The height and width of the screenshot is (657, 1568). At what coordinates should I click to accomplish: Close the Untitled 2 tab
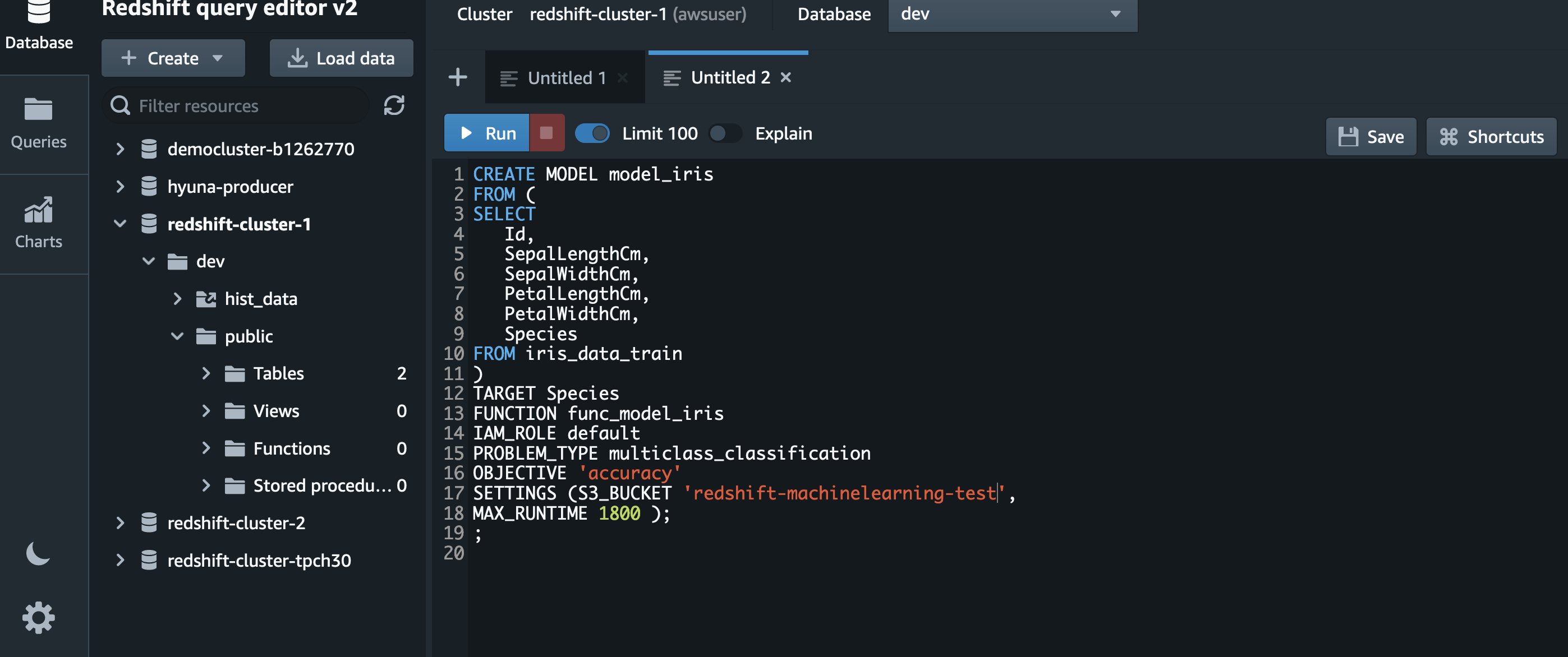coord(786,77)
